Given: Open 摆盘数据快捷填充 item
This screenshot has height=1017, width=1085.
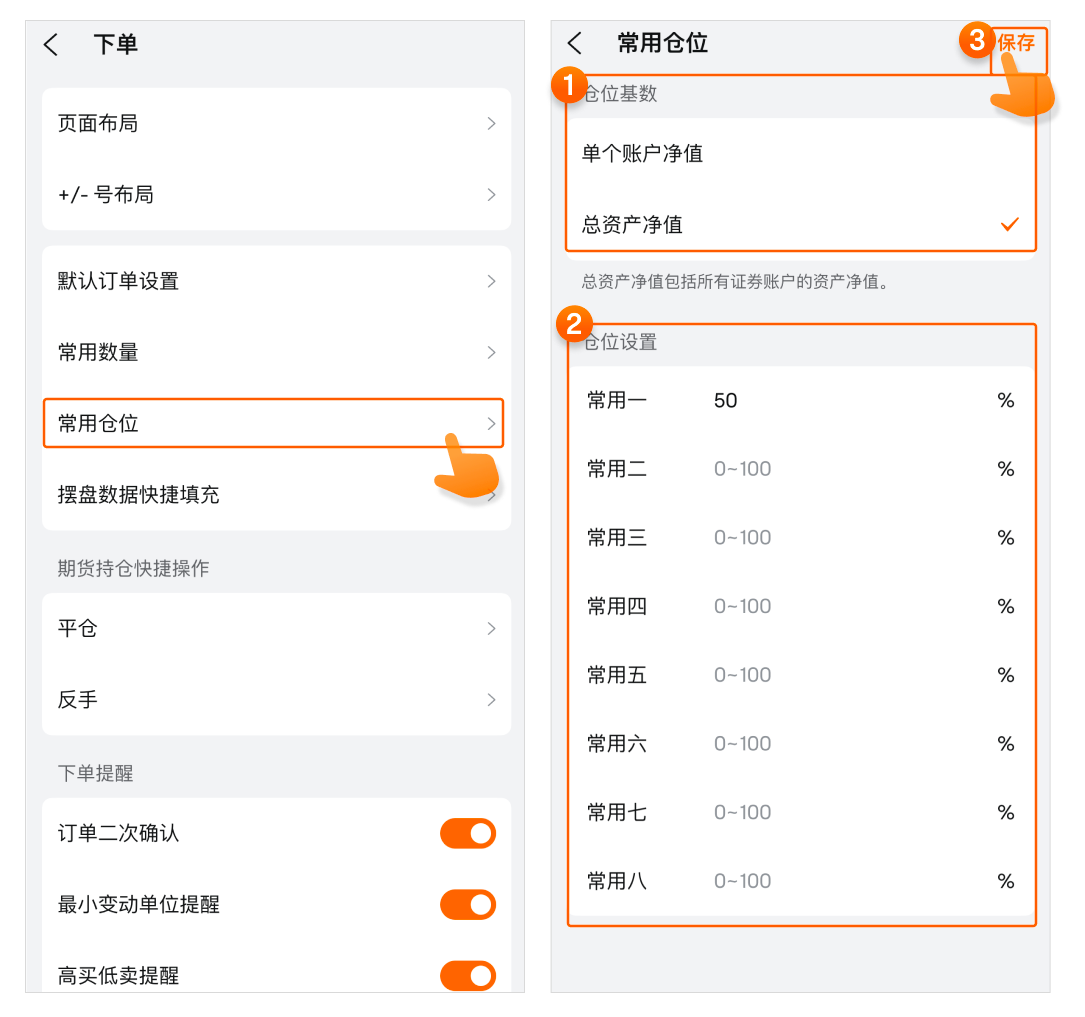Looking at the screenshot, I should (x=276, y=495).
